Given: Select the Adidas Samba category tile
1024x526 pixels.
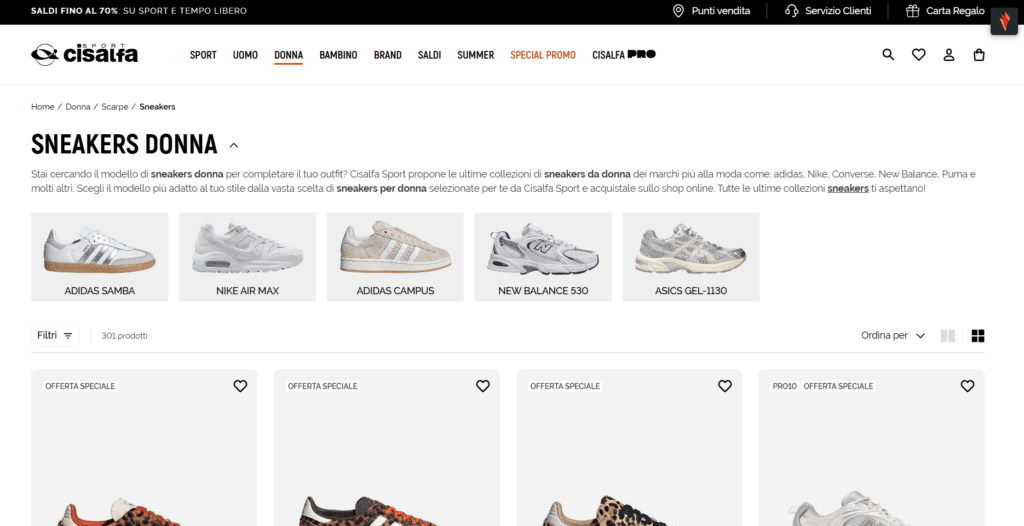Looking at the screenshot, I should 99,257.
